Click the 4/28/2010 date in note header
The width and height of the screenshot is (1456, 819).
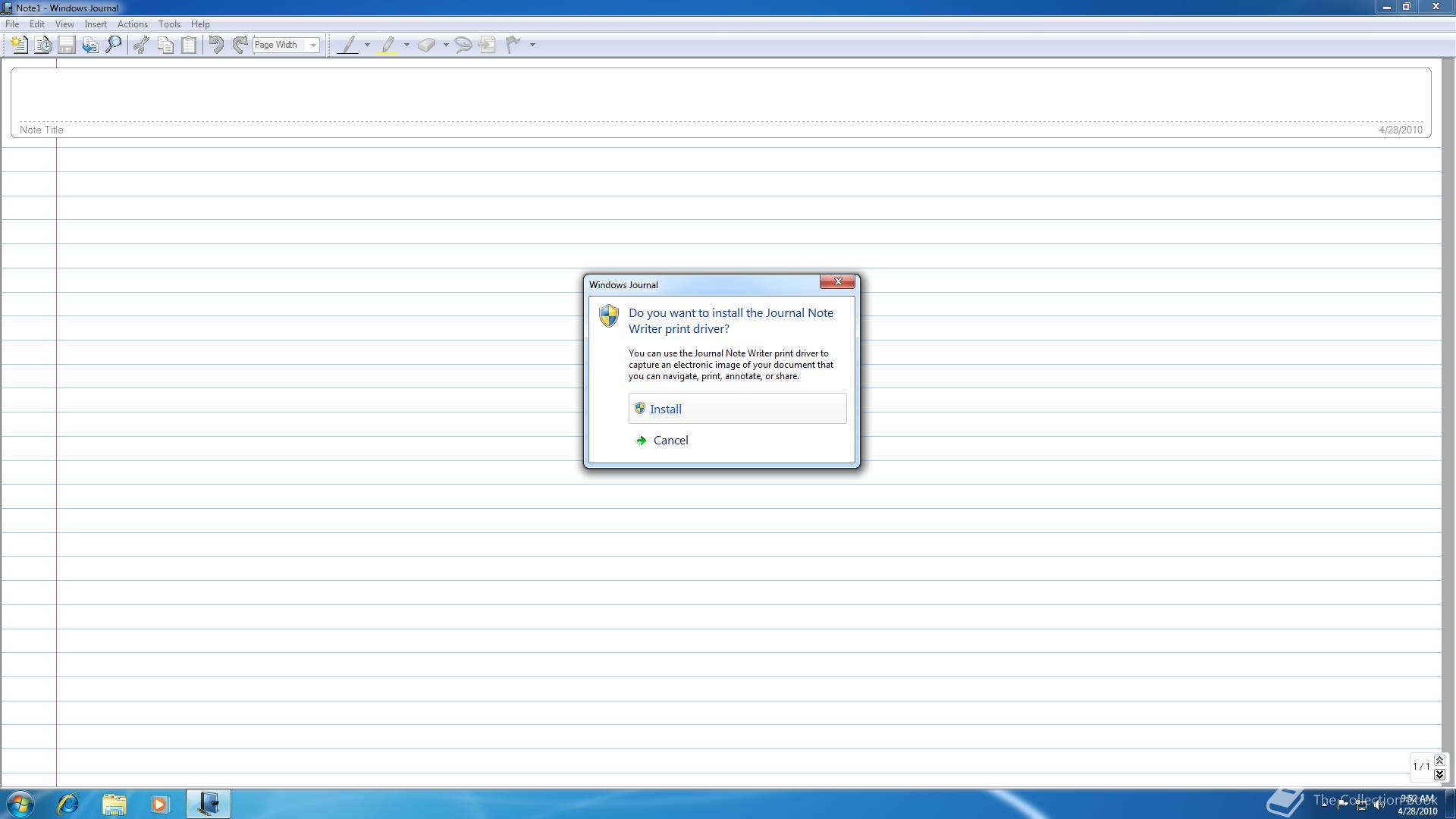(x=1400, y=130)
